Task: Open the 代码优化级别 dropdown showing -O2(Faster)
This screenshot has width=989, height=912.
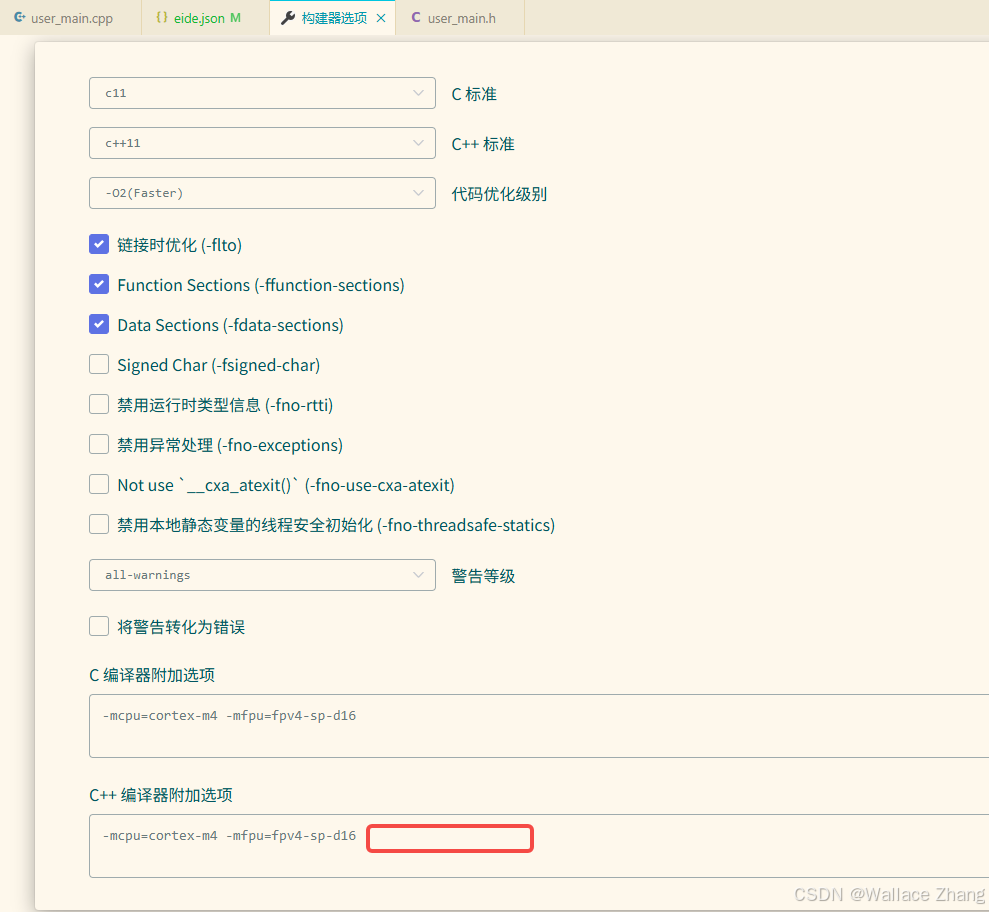Action: (x=262, y=193)
